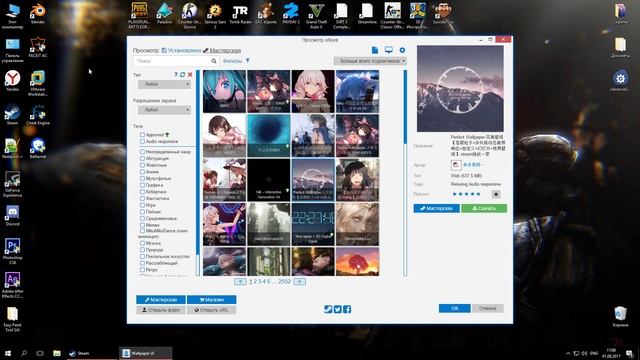Click the red X to clear filters

(190, 75)
